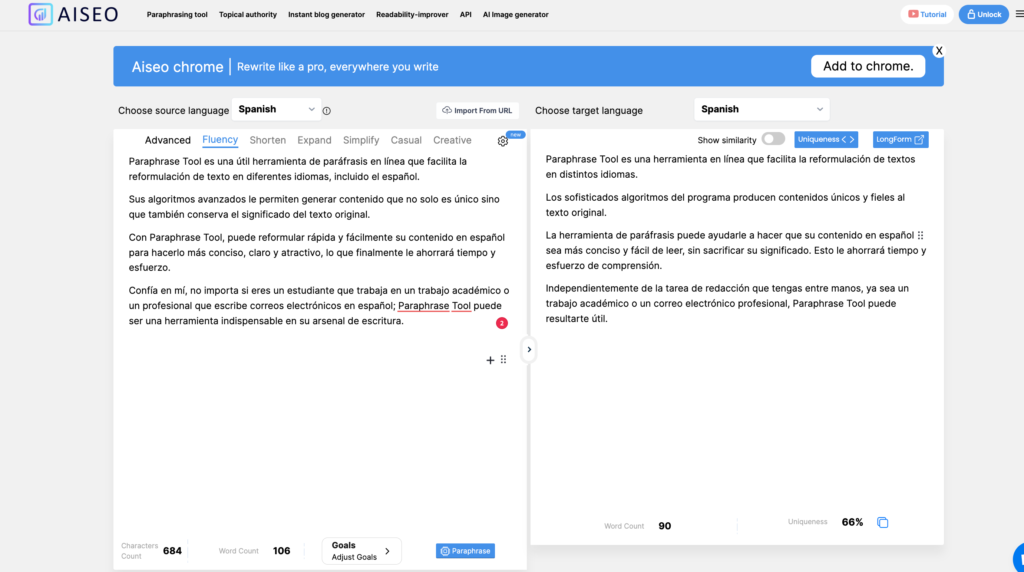1024x572 pixels.
Task: Select the Expand mode tab
Action: coord(314,140)
